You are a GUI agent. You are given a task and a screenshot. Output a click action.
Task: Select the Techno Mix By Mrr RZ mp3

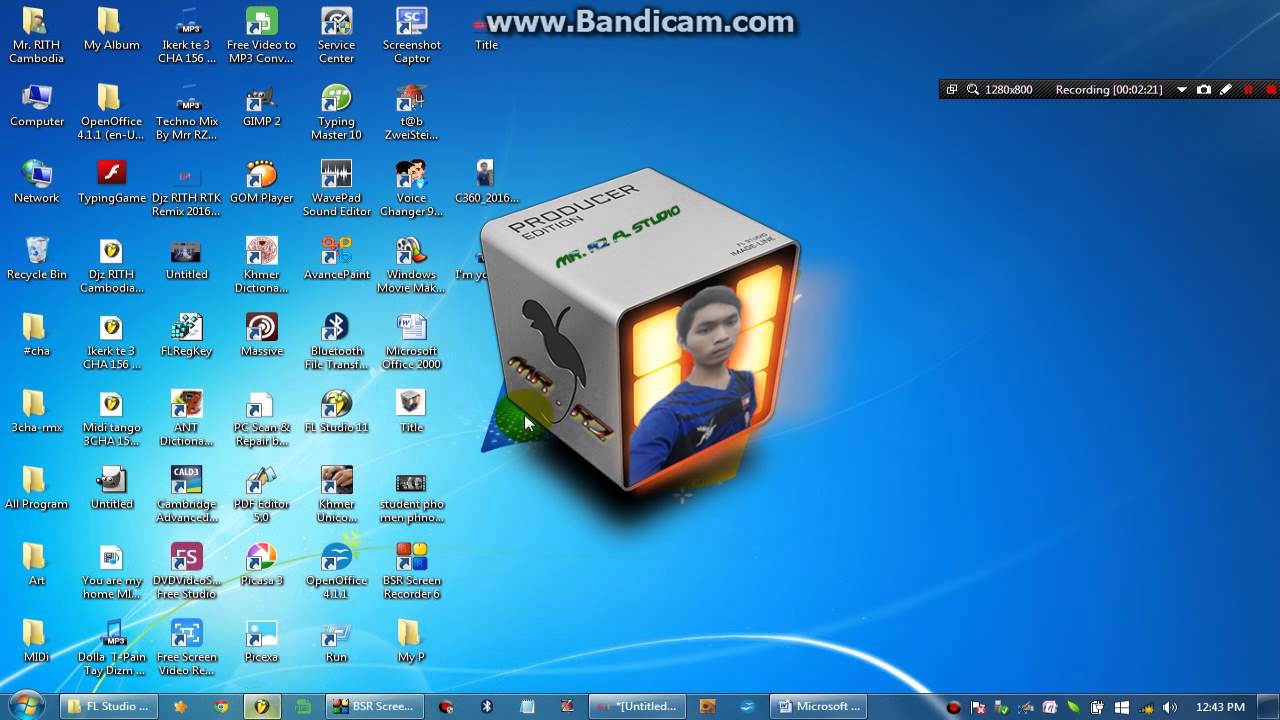[x=186, y=112]
